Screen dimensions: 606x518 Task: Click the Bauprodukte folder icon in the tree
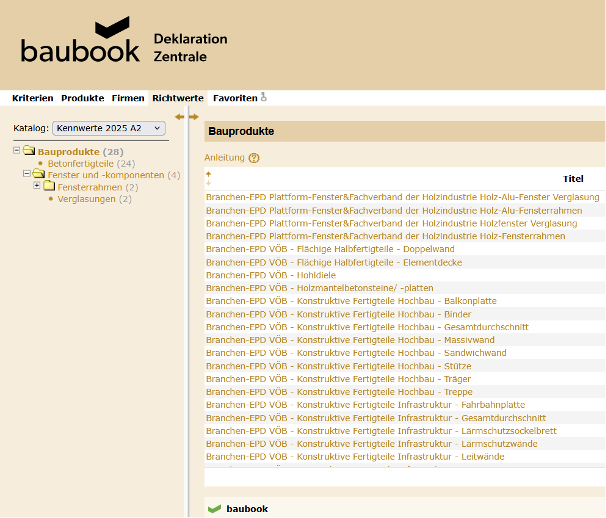click(x=29, y=150)
